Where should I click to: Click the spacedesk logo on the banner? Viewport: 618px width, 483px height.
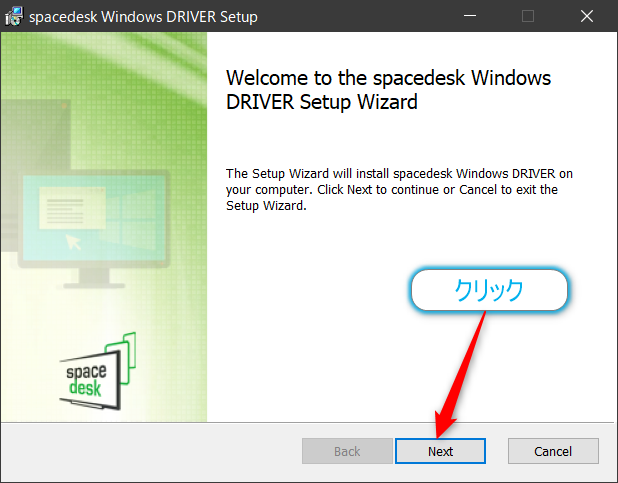[x=98, y=371]
